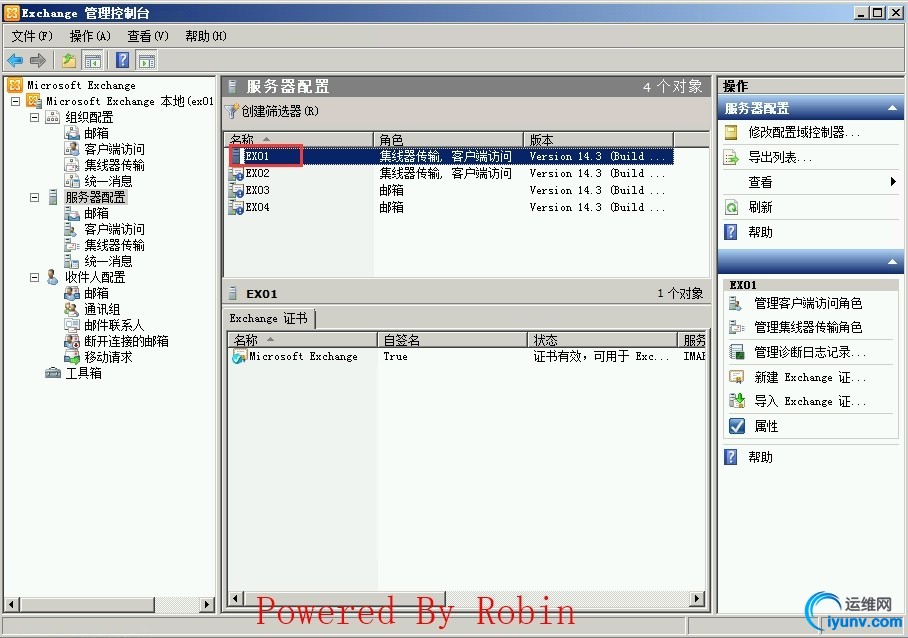Click the blue Help question mark toolbar icon
This screenshot has height=638, width=908.
click(122, 60)
